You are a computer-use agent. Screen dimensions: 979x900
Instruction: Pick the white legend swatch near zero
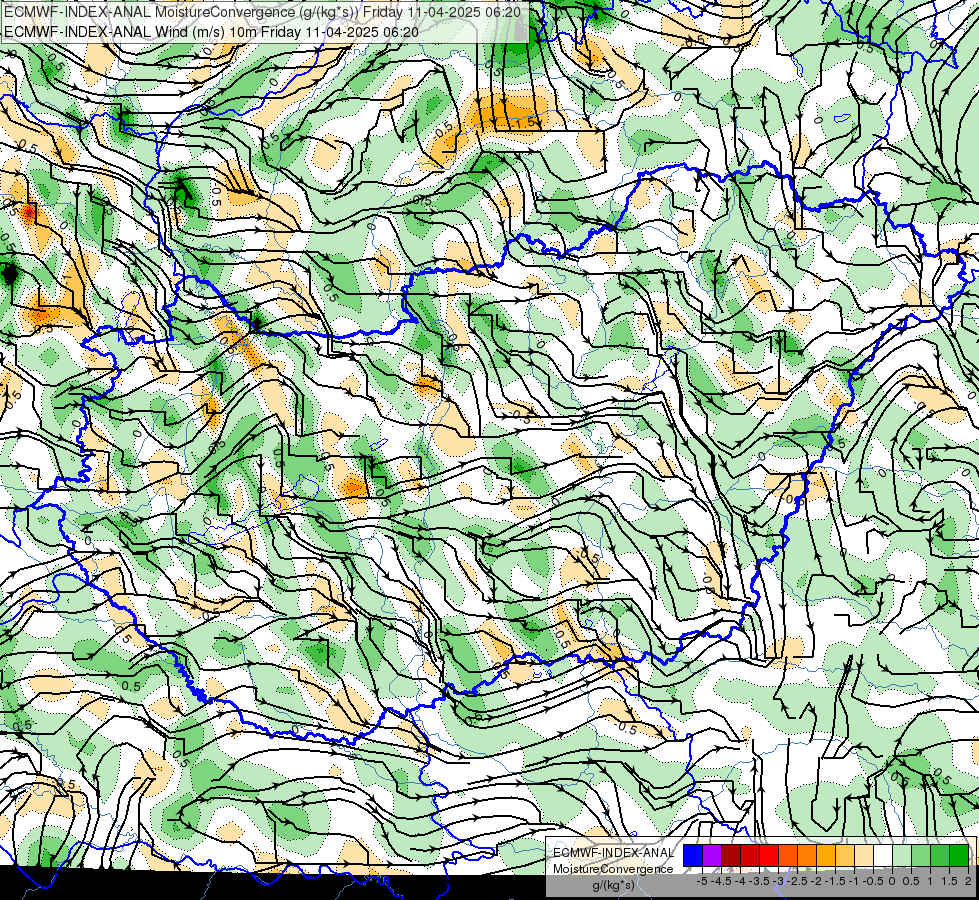(883, 855)
